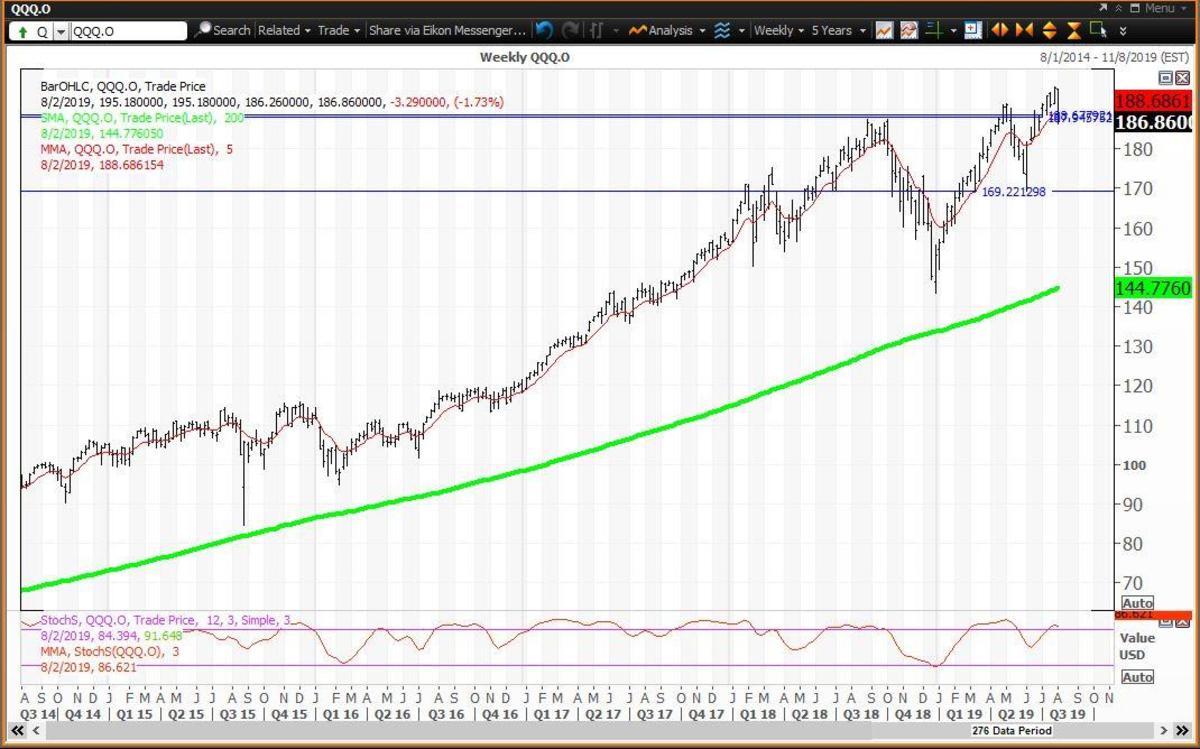The height and width of the screenshot is (749, 1200).
Task: Toggle Auto scale on the price axis
Action: tap(1137, 603)
